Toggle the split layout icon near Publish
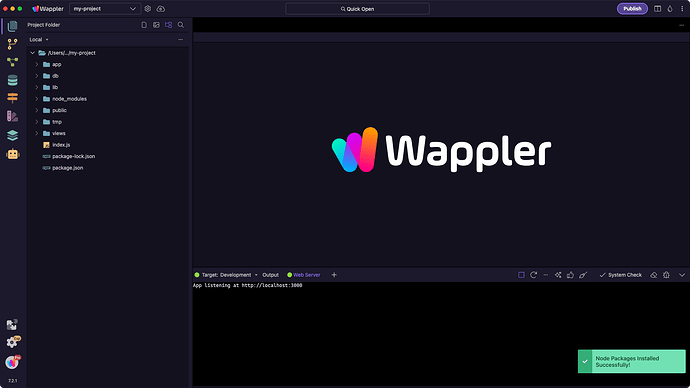Viewport: 690px width, 388px height. coord(657,9)
